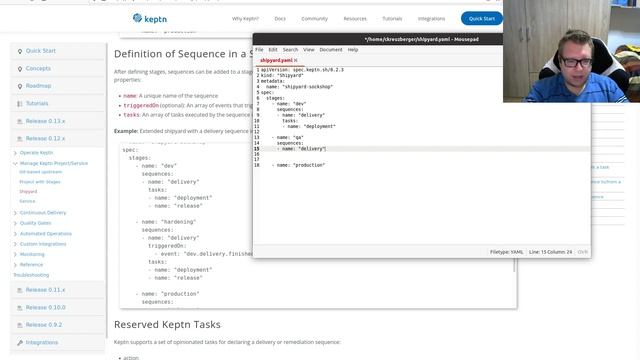Open Release 0.10.0 docs section

point(45,307)
